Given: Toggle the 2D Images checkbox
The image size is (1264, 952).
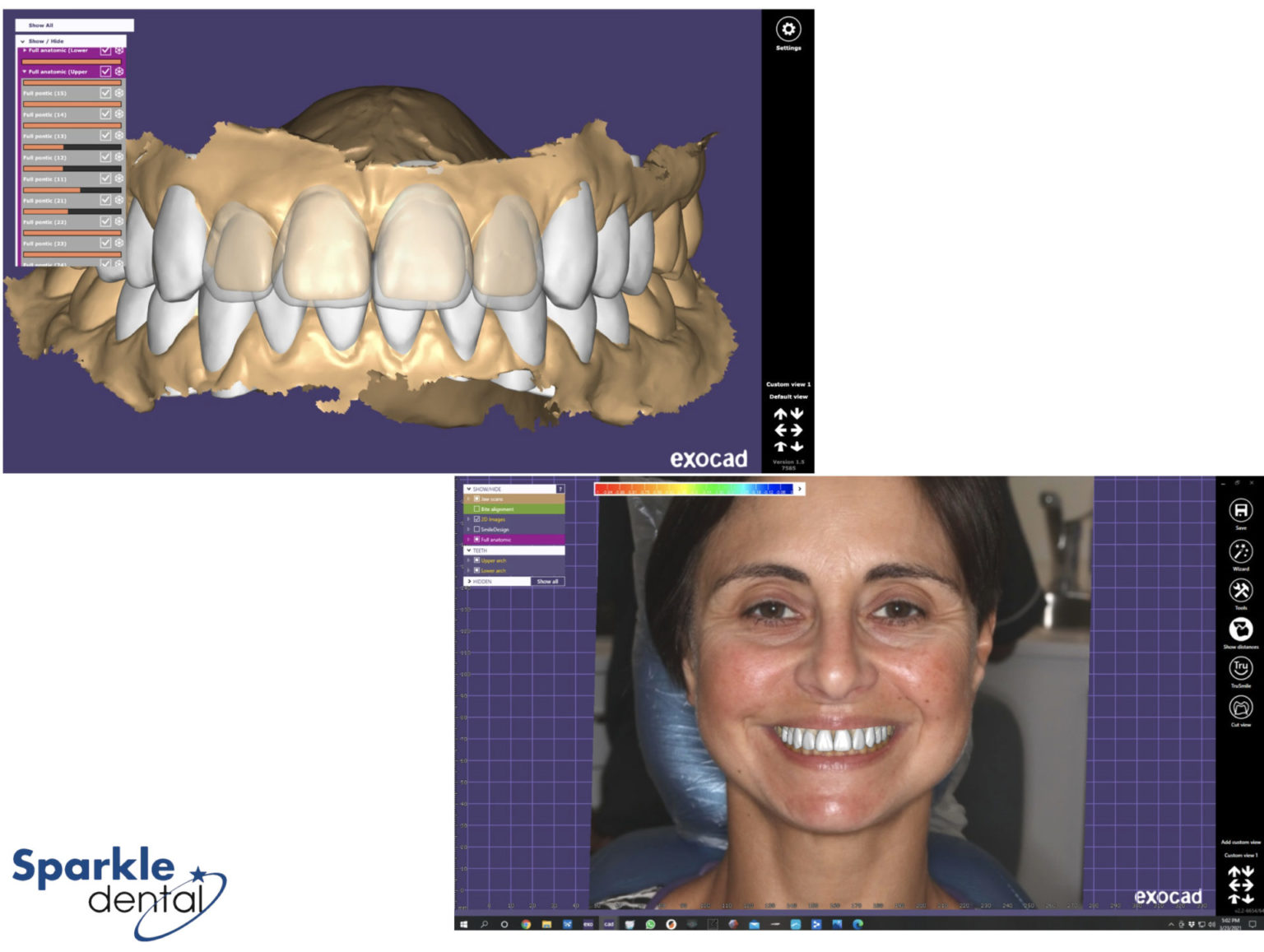Looking at the screenshot, I should [477, 519].
